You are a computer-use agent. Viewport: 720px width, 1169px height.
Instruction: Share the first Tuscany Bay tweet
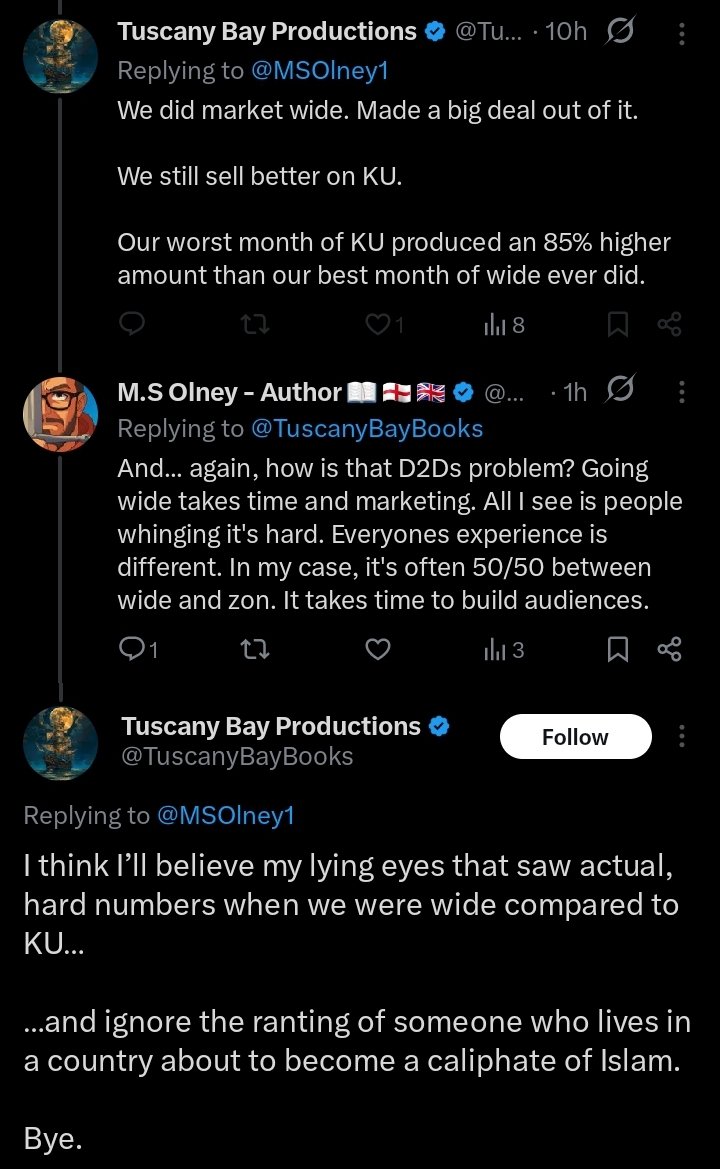pos(669,323)
